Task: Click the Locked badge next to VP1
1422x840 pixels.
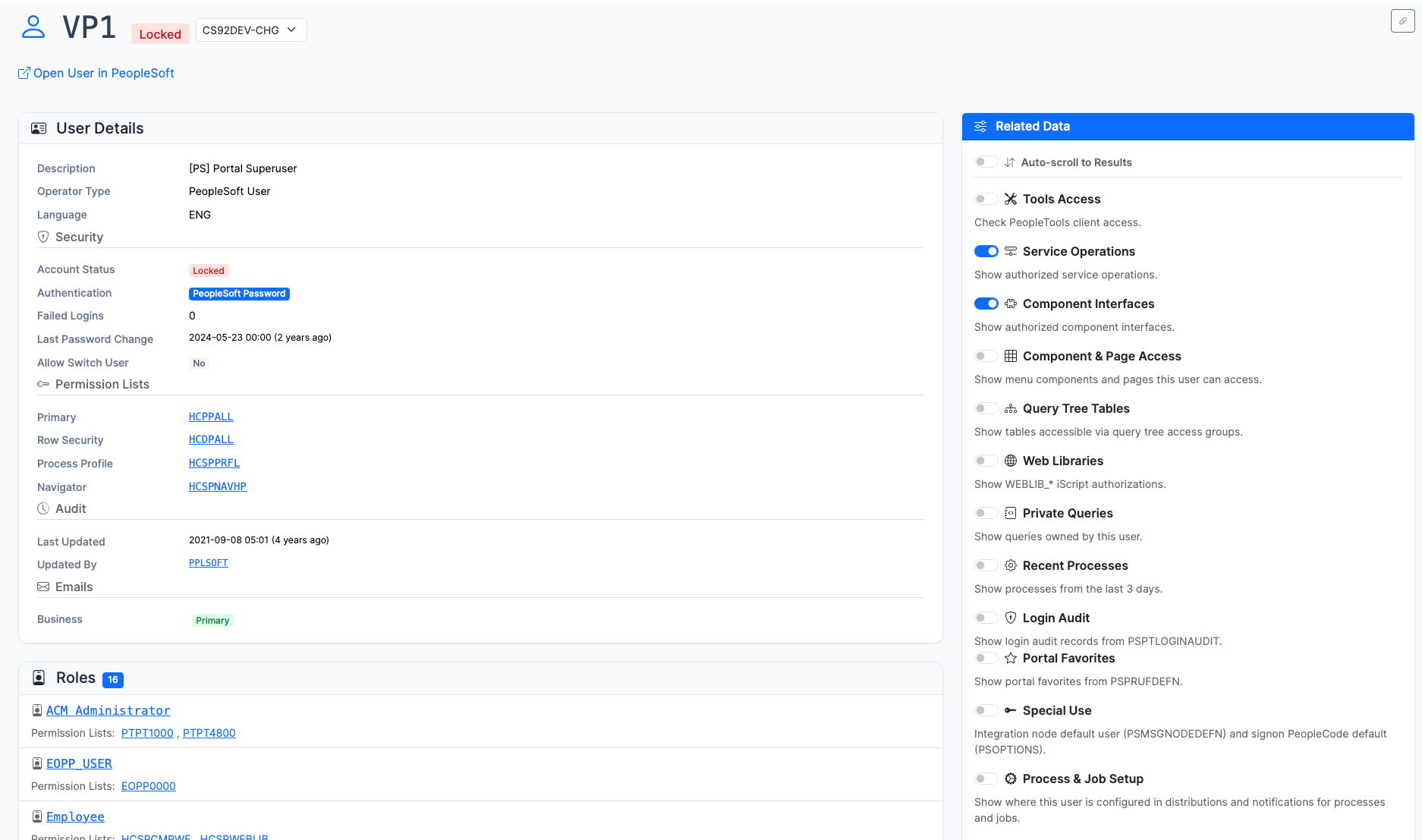Action: tap(160, 34)
